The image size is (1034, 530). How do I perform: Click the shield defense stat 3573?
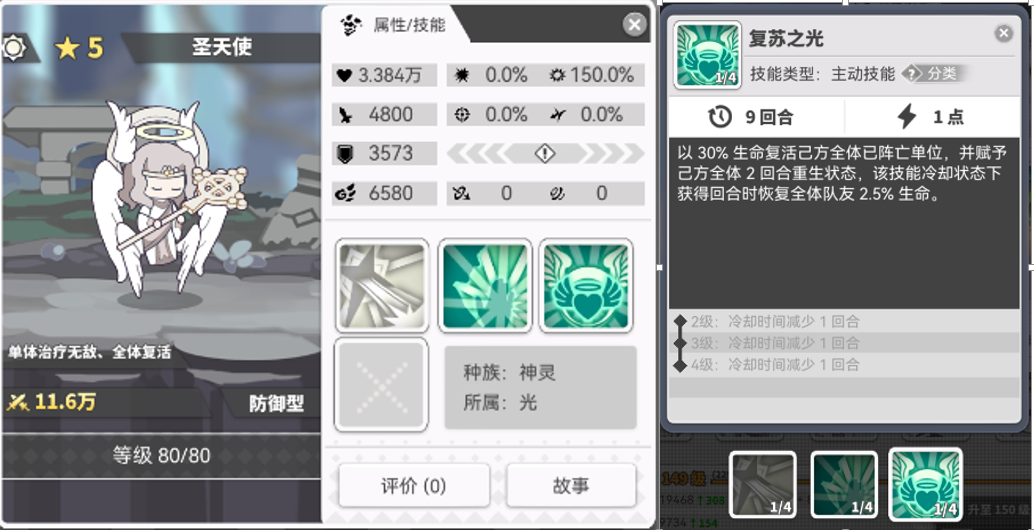[x=384, y=154]
